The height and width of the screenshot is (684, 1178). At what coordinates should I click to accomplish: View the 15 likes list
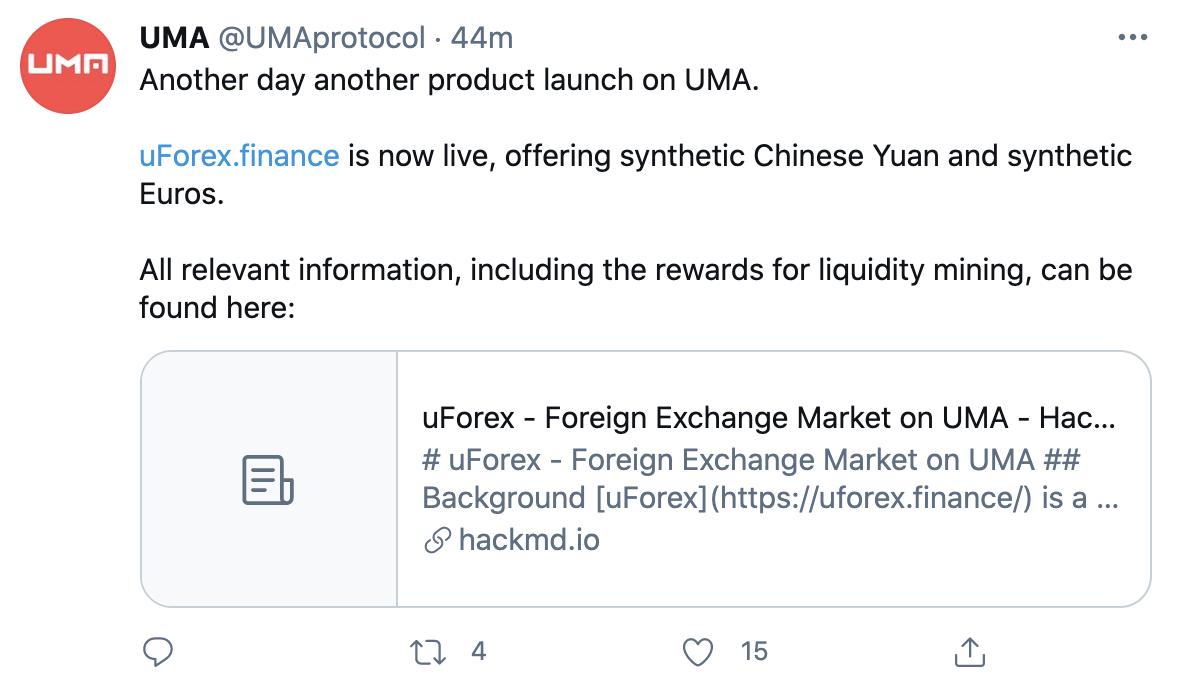point(755,652)
